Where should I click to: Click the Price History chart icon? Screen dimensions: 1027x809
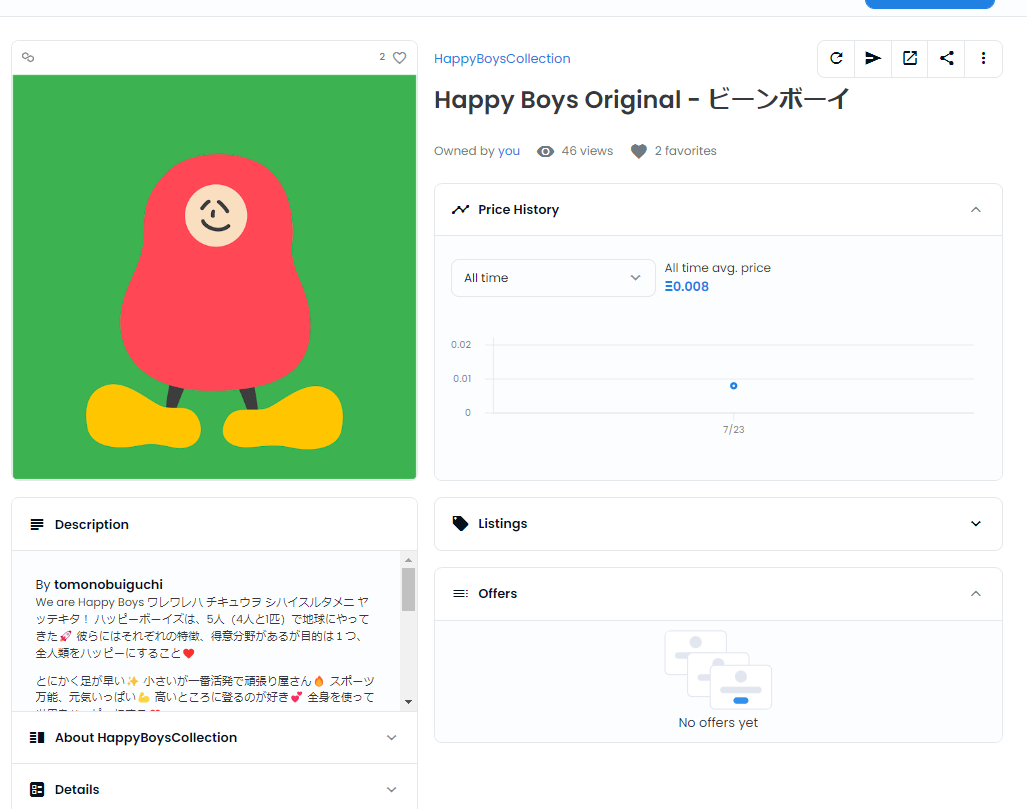(x=460, y=209)
